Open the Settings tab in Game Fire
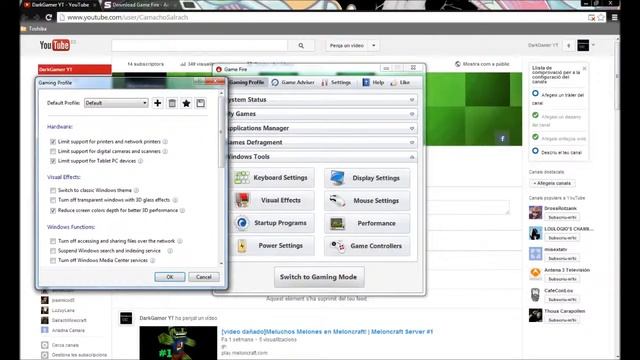 click(x=336, y=82)
